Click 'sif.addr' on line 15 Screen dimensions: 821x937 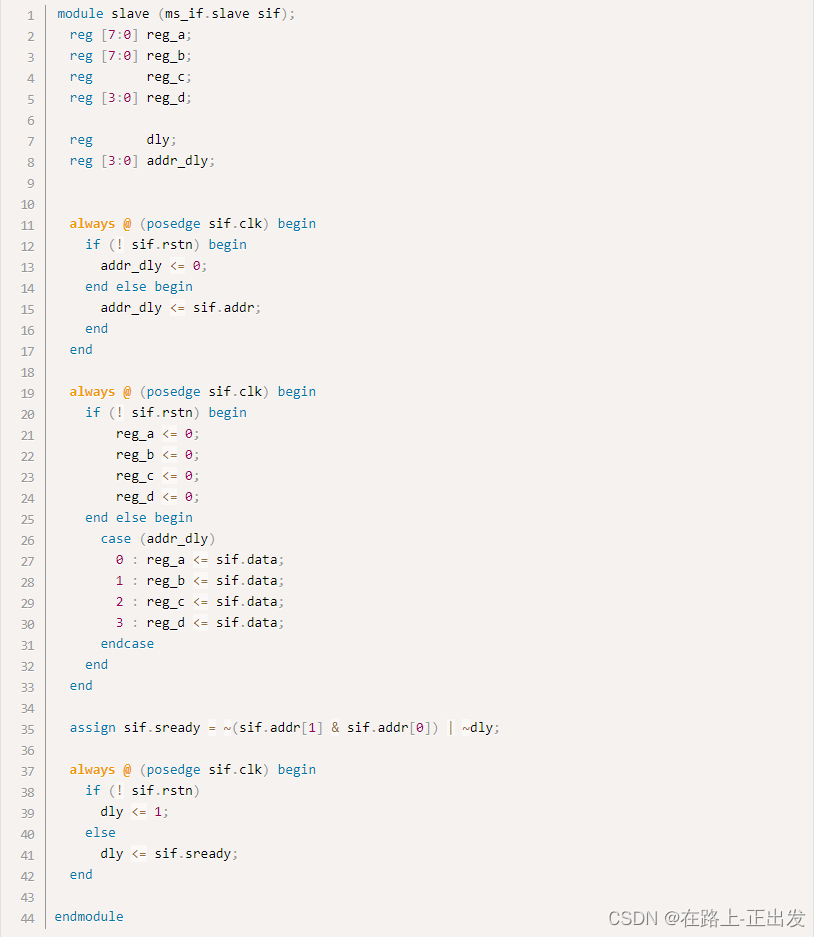pyautogui.click(x=224, y=308)
